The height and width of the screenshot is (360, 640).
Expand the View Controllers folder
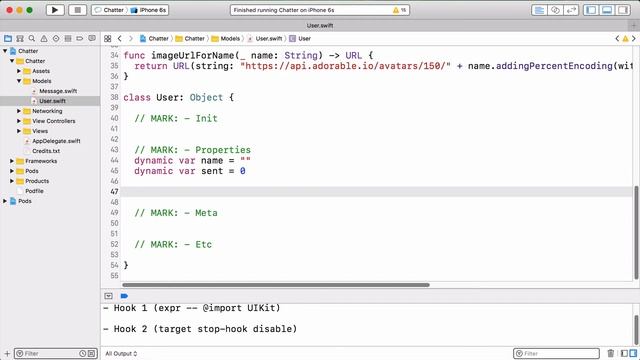[x=19, y=121]
